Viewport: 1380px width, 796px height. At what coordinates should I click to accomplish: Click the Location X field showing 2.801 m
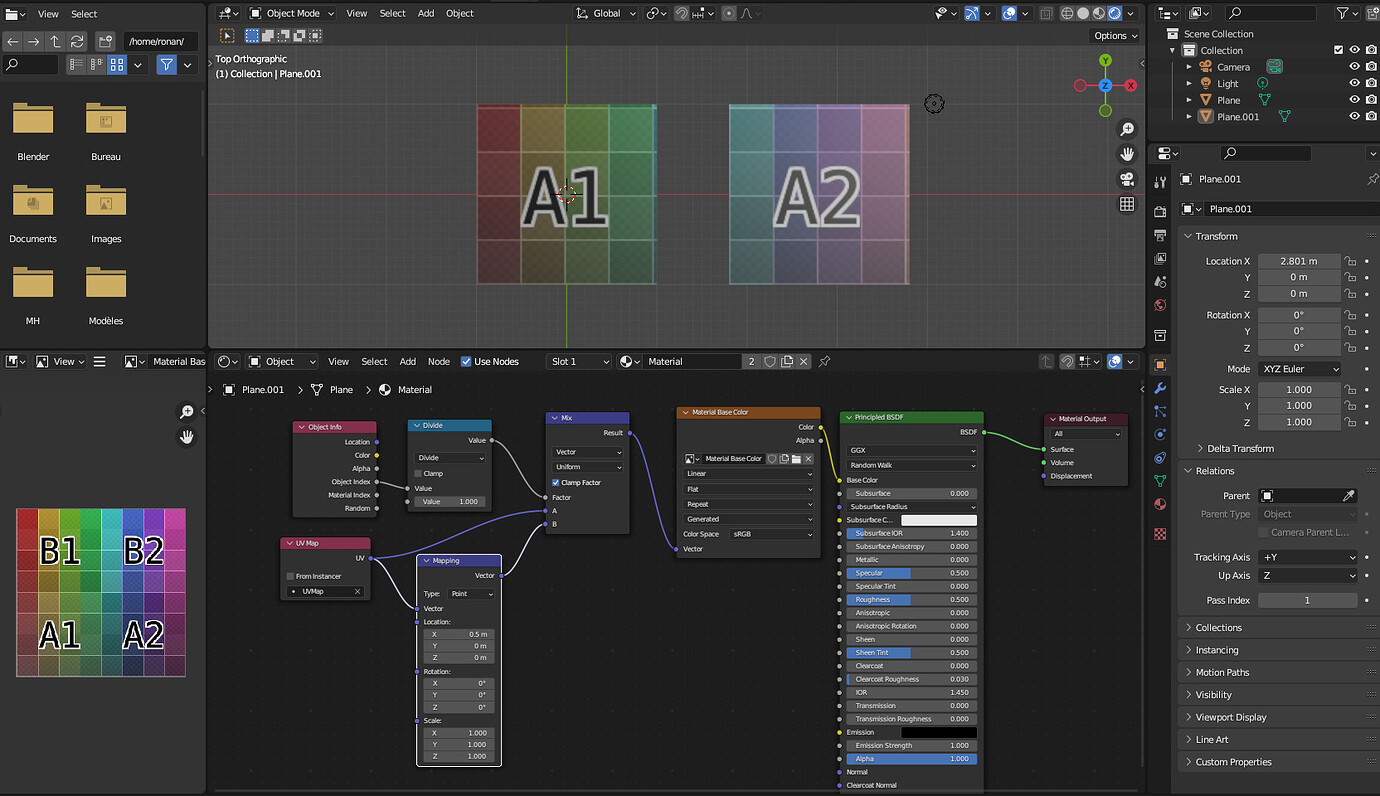1299,261
